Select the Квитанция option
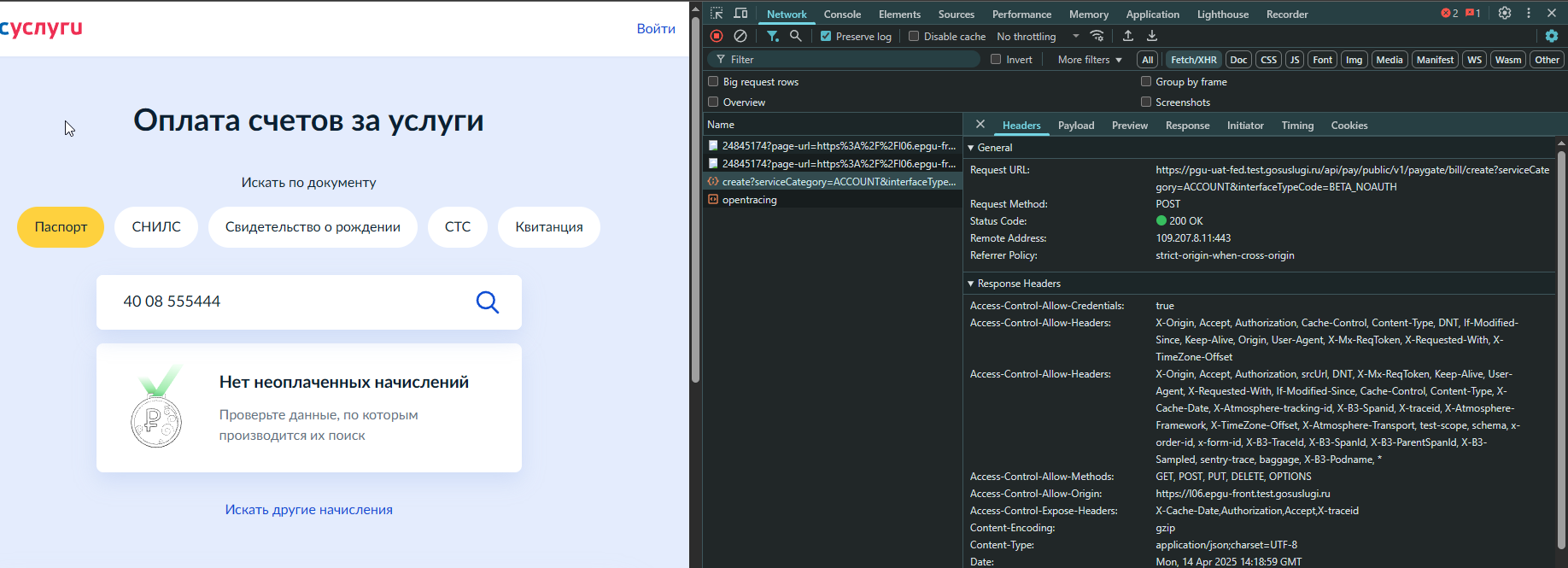 tap(549, 227)
